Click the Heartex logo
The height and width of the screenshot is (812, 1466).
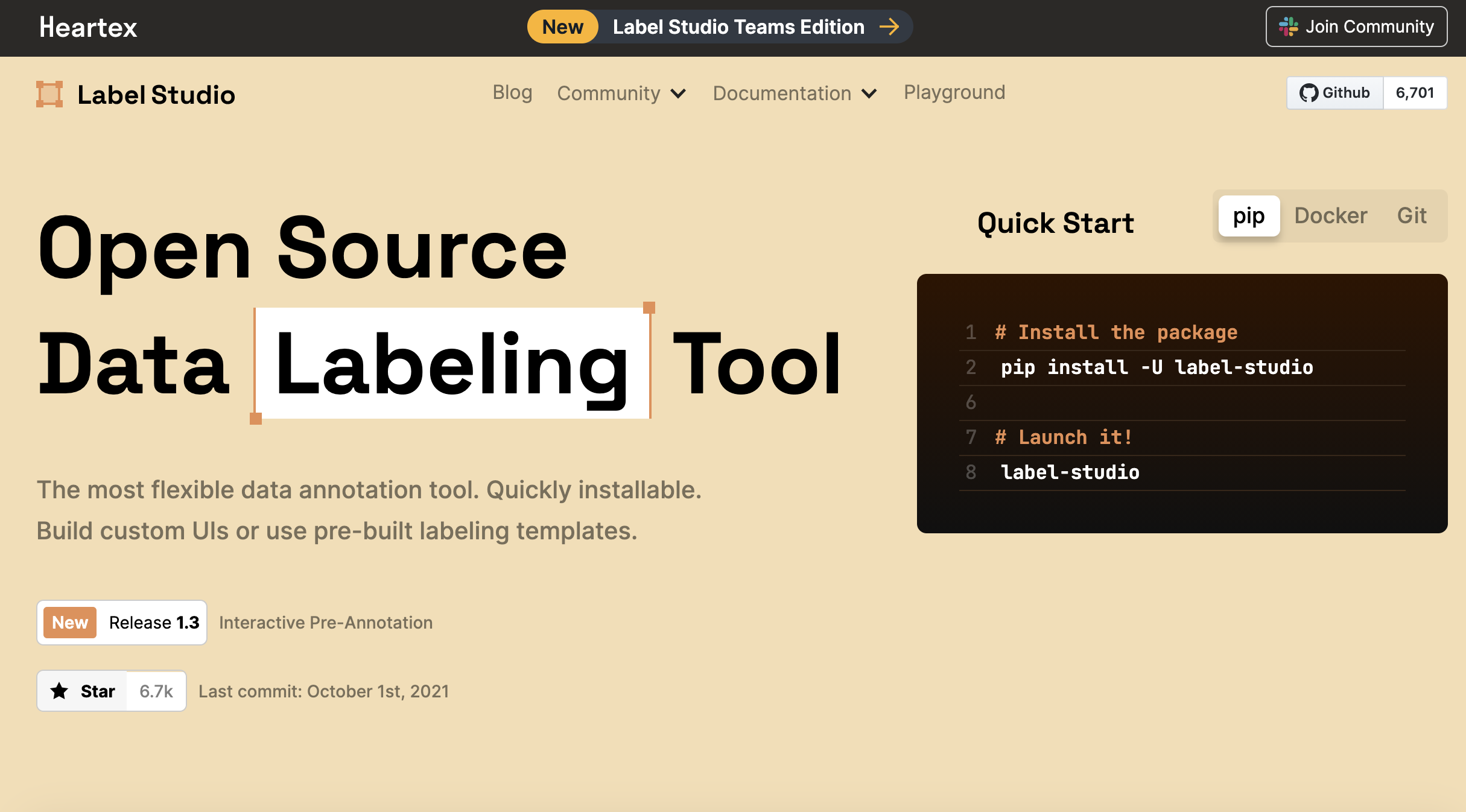click(x=88, y=27)
